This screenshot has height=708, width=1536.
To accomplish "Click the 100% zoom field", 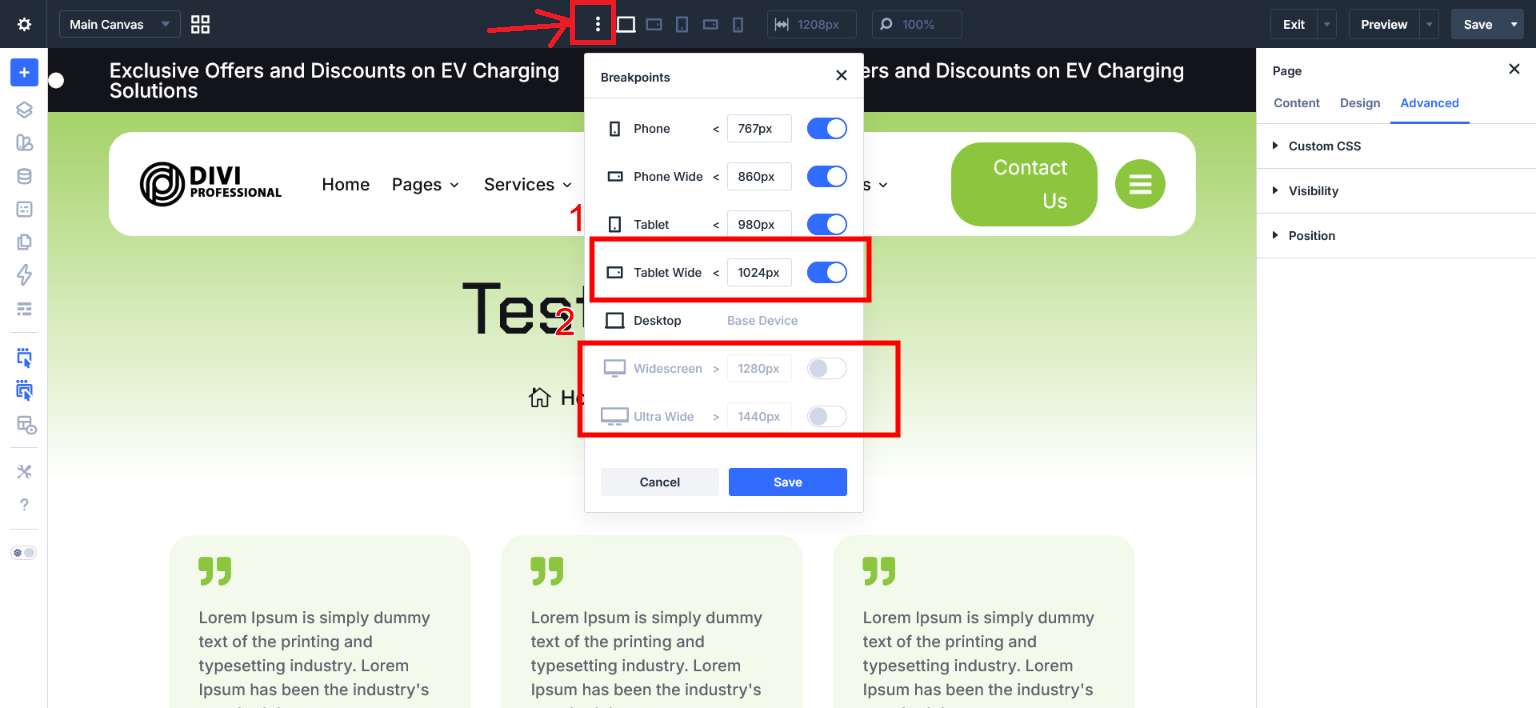I will tap(917, 24).
